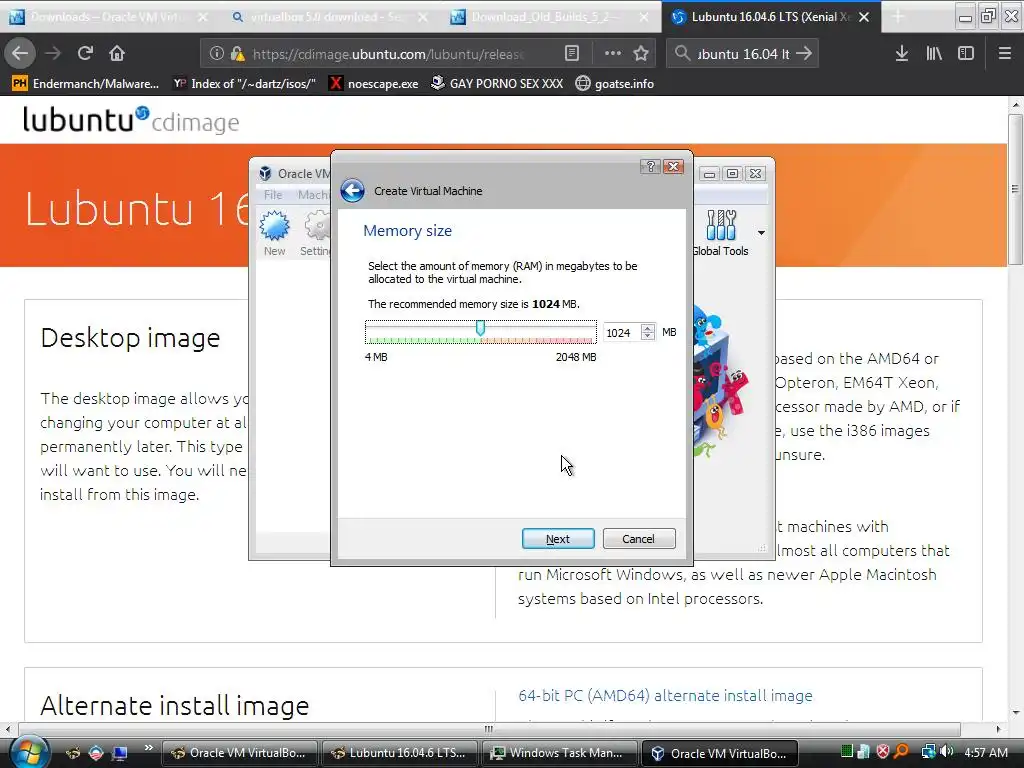Expand the quick launch chevron in taskbar
The height and width of the screenshot is (768, 1024).
click(x=148, y=747)
